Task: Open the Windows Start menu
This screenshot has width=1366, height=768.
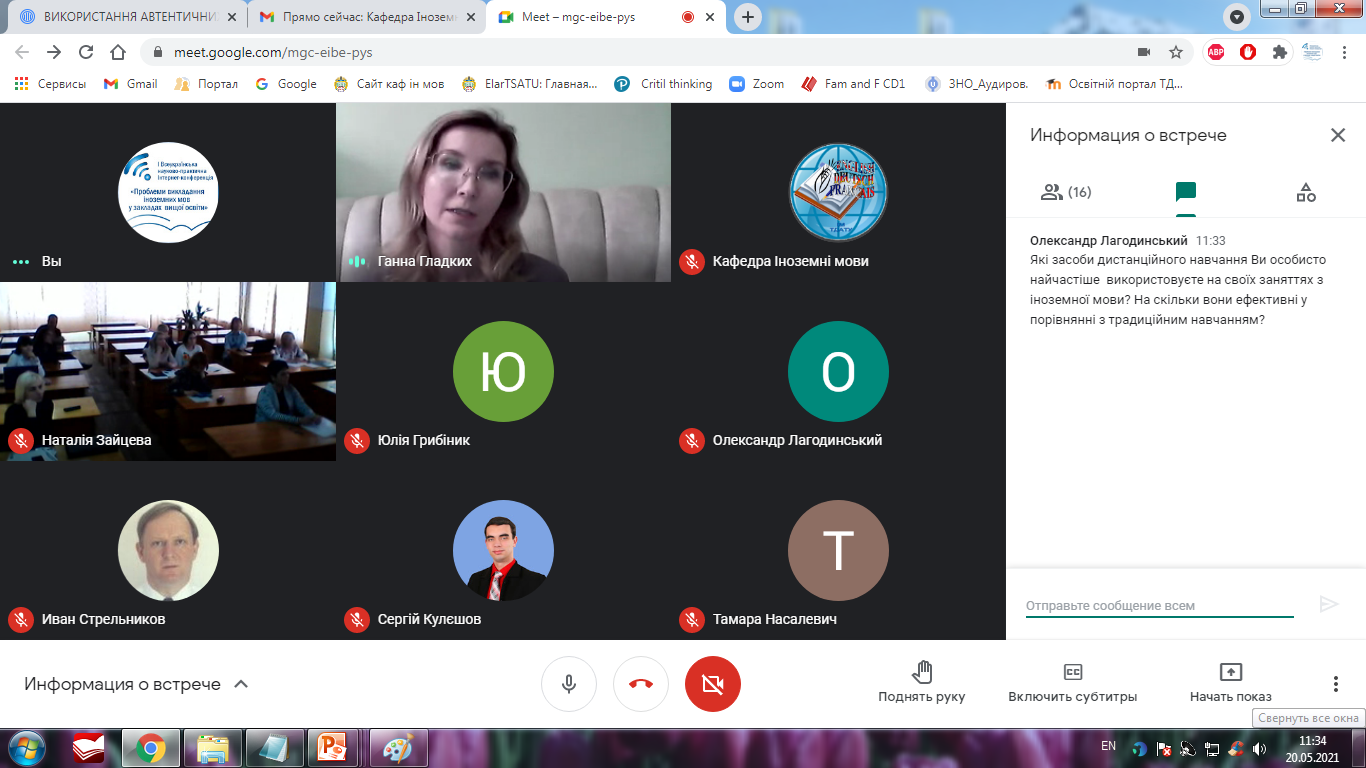Action: [x=26, y=748]
